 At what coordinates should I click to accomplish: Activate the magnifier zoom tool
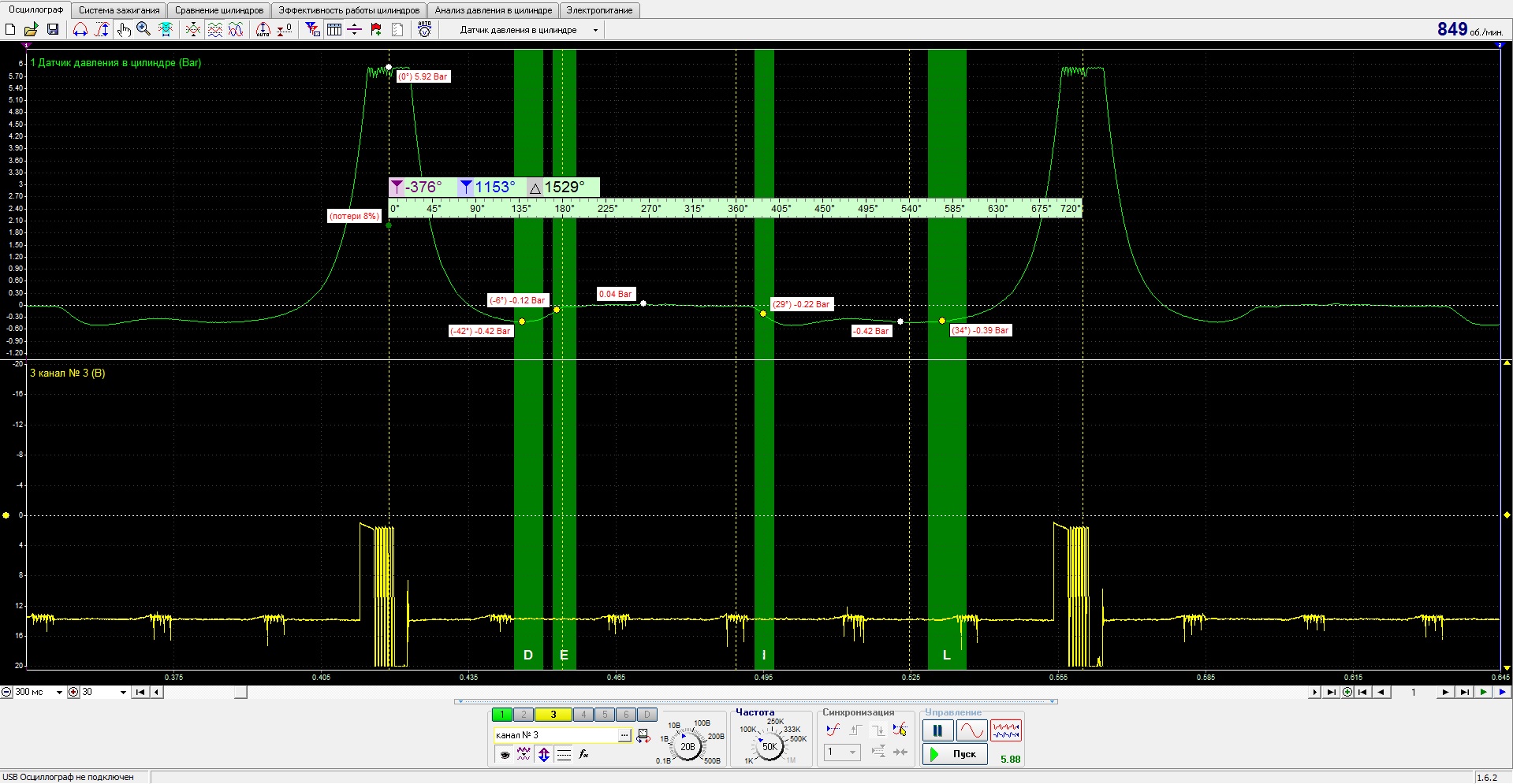[x=143, y=30]
